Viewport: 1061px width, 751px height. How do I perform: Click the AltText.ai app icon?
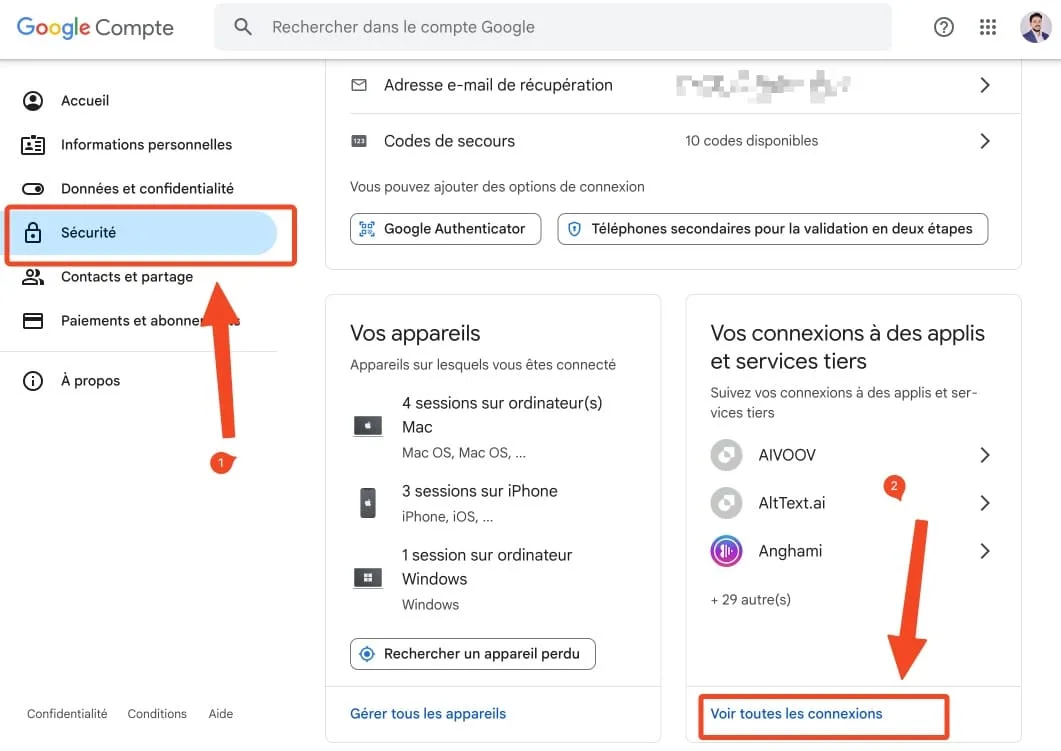[x=726, y=503]
